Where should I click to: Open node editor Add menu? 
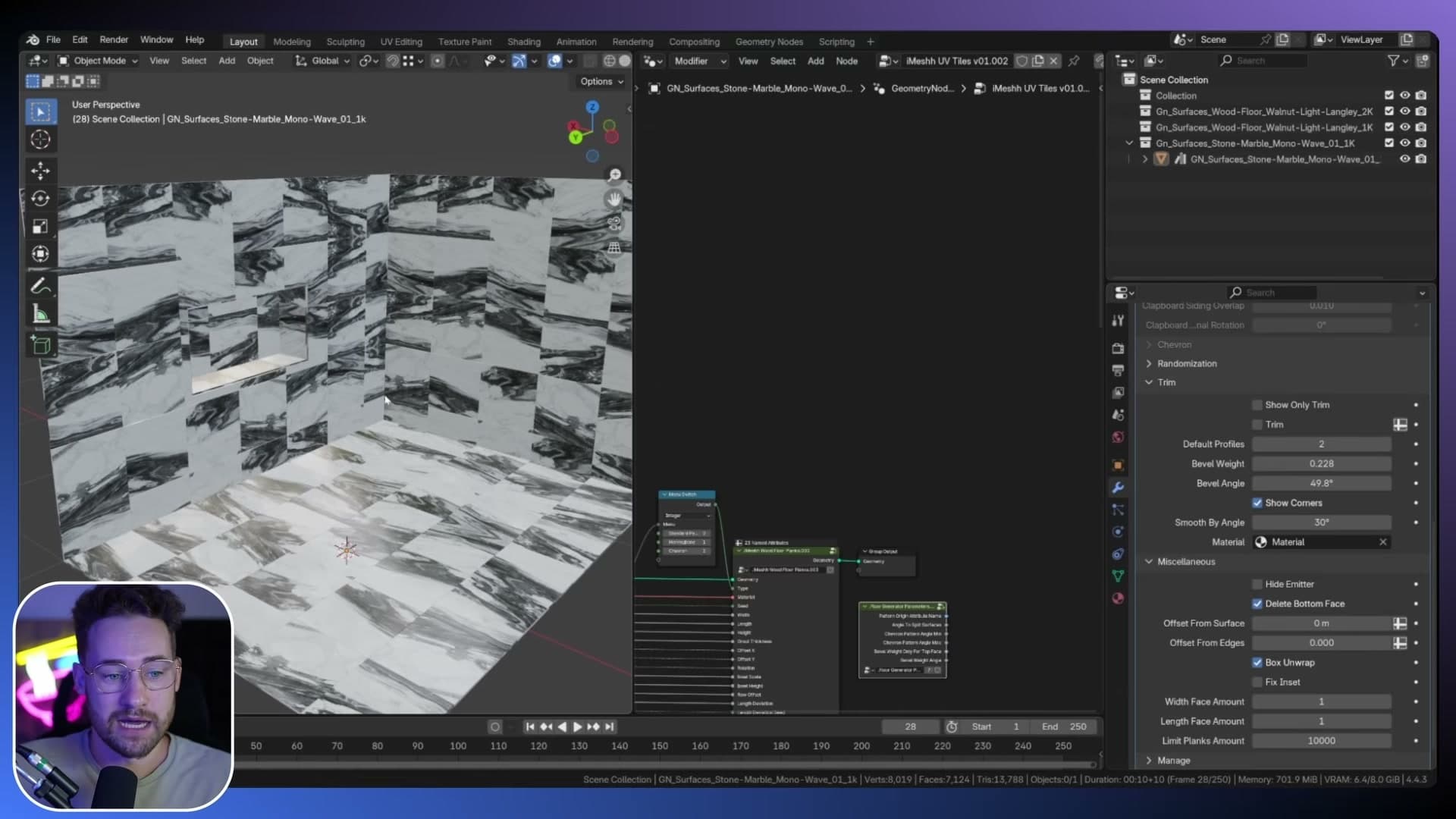[x=815, y=61]
